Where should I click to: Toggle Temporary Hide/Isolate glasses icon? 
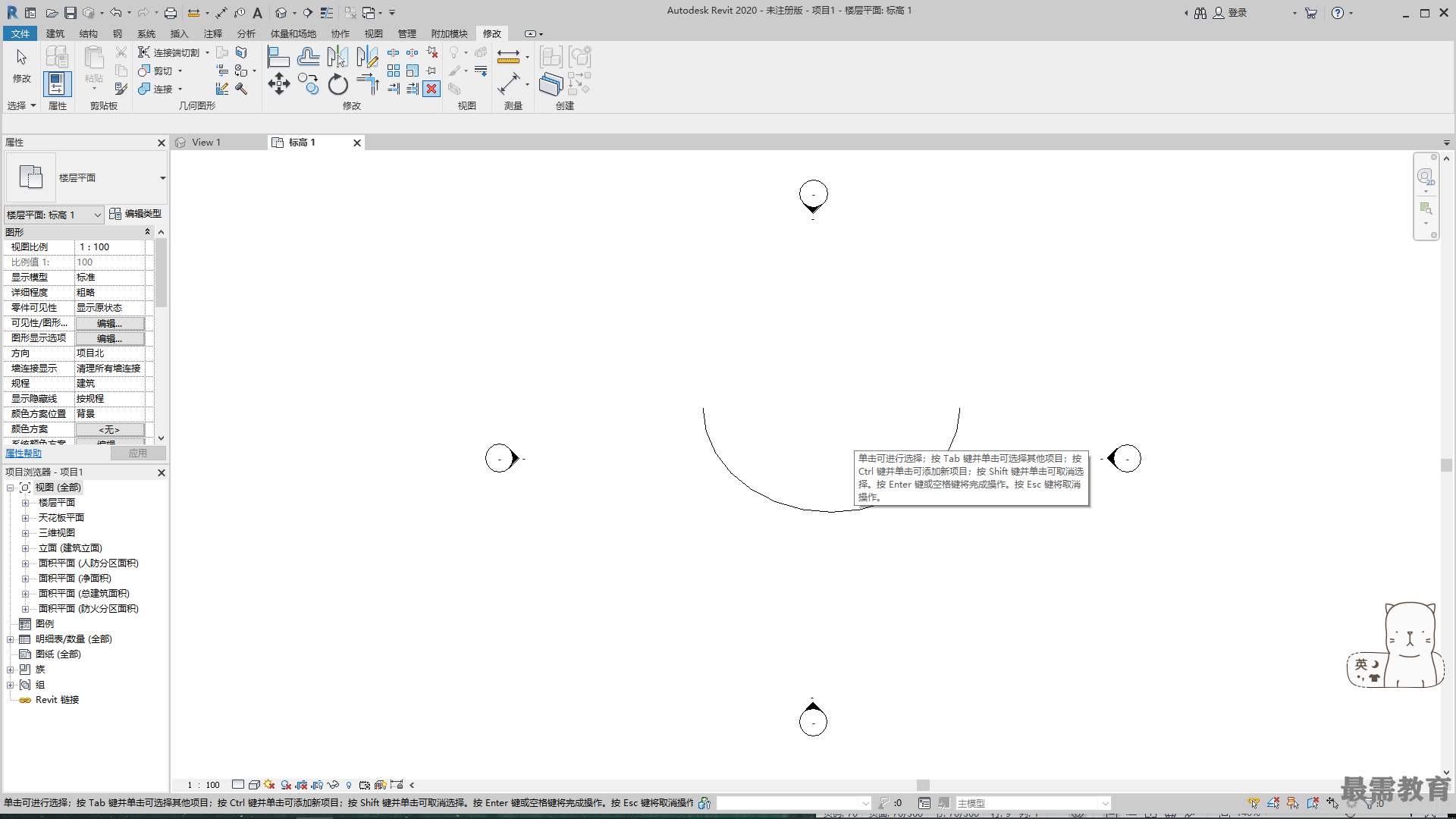(x=333, y=785)
